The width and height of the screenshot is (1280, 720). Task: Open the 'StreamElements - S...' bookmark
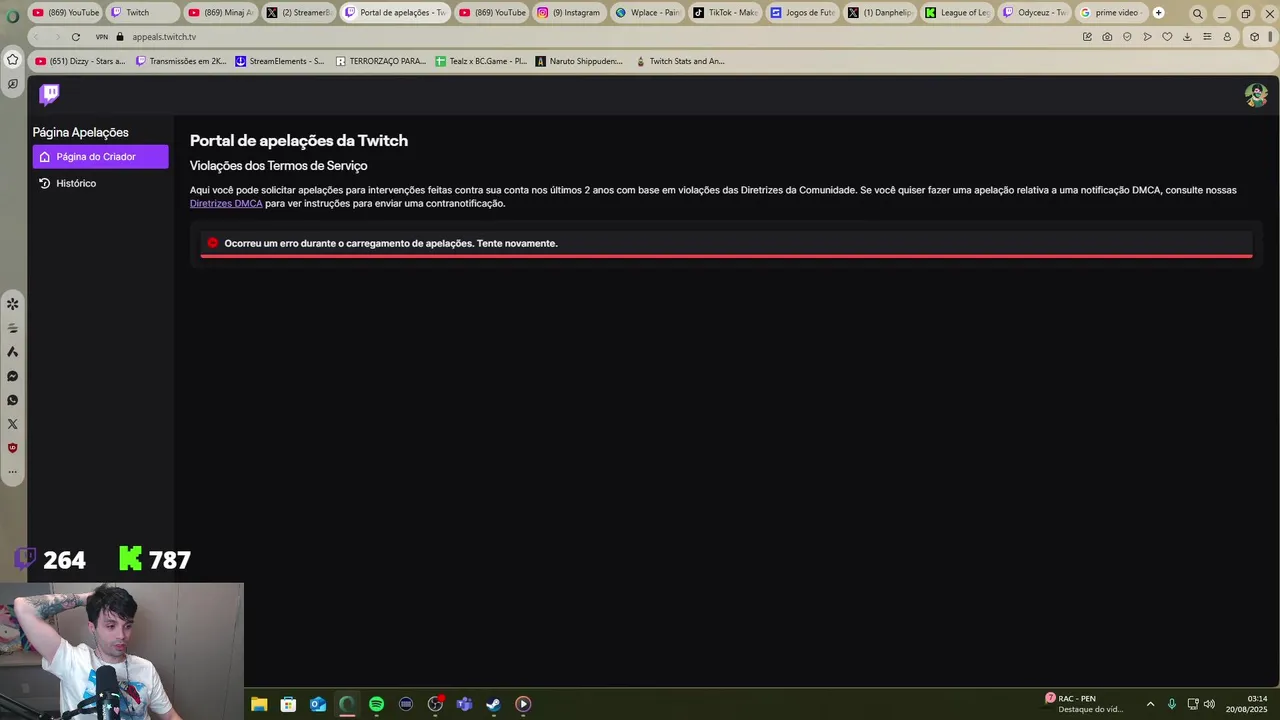tap(280, 61)
